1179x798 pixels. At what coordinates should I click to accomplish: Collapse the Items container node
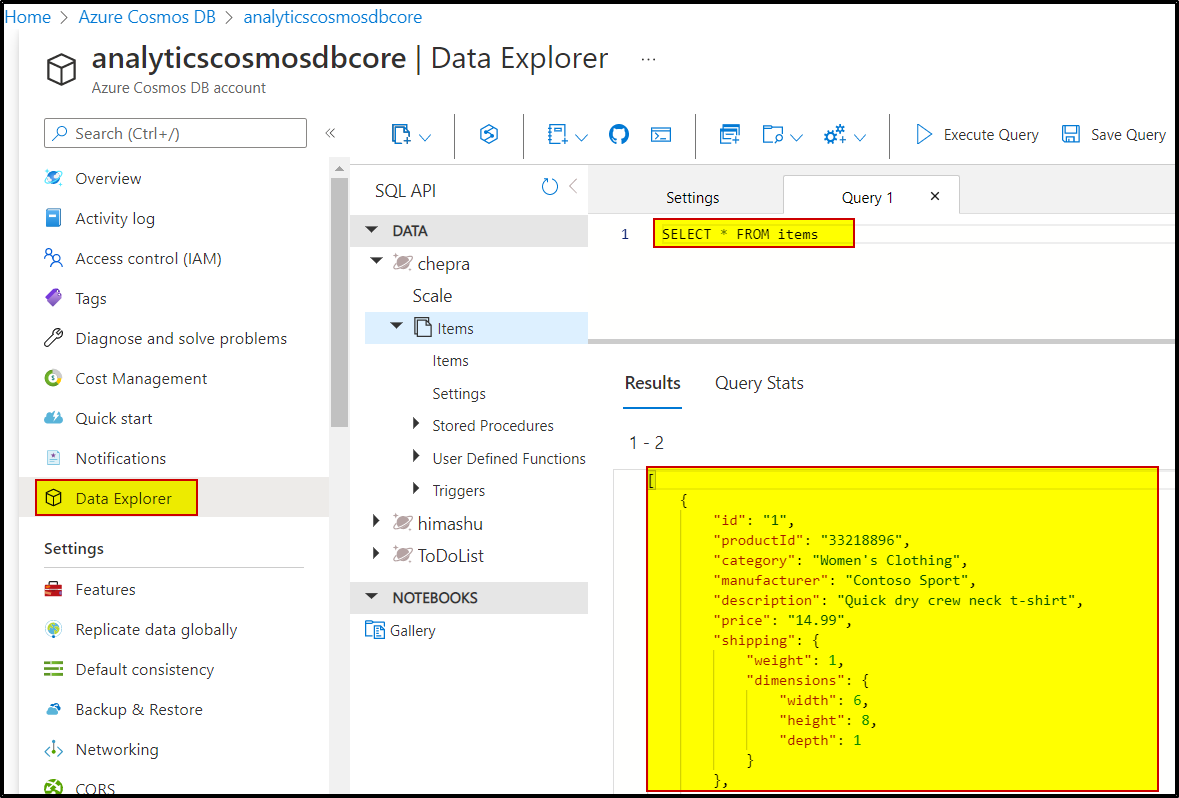coord(396,326)
